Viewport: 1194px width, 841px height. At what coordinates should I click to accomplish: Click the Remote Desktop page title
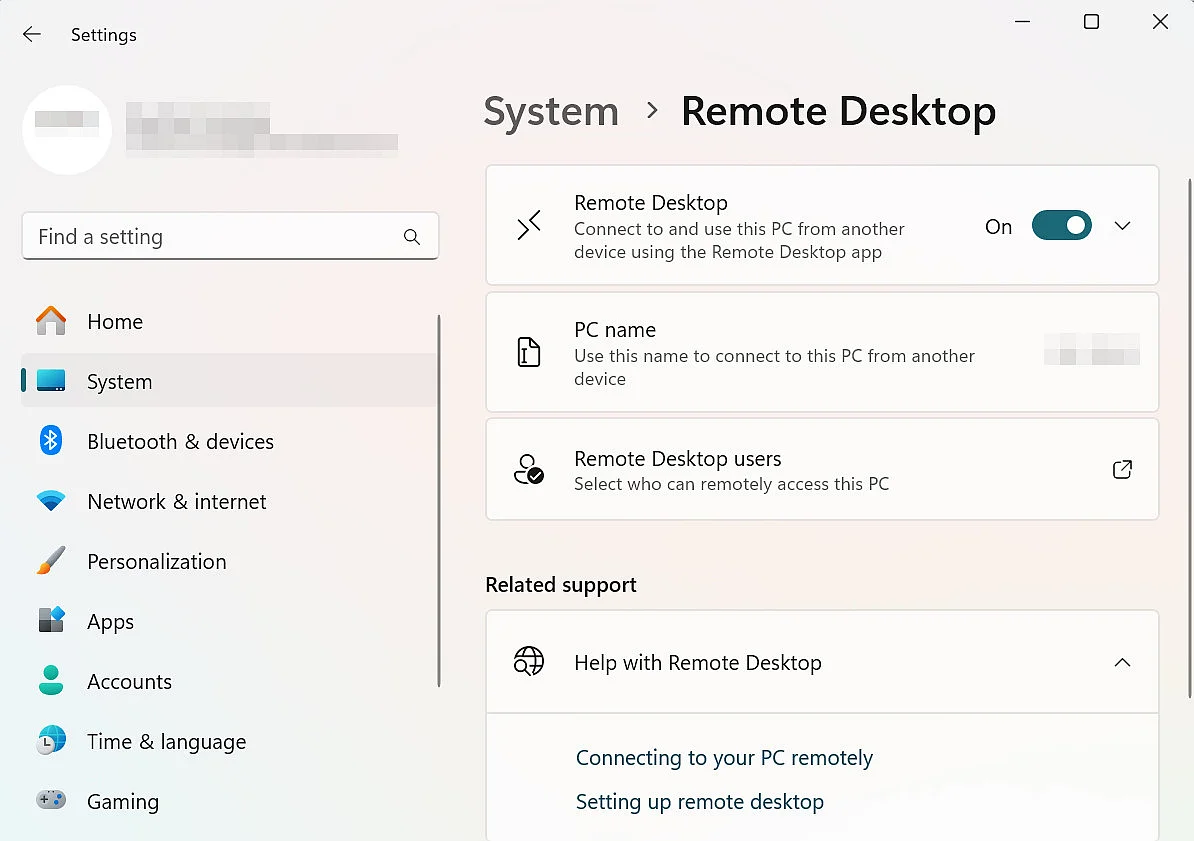point(838,112)
